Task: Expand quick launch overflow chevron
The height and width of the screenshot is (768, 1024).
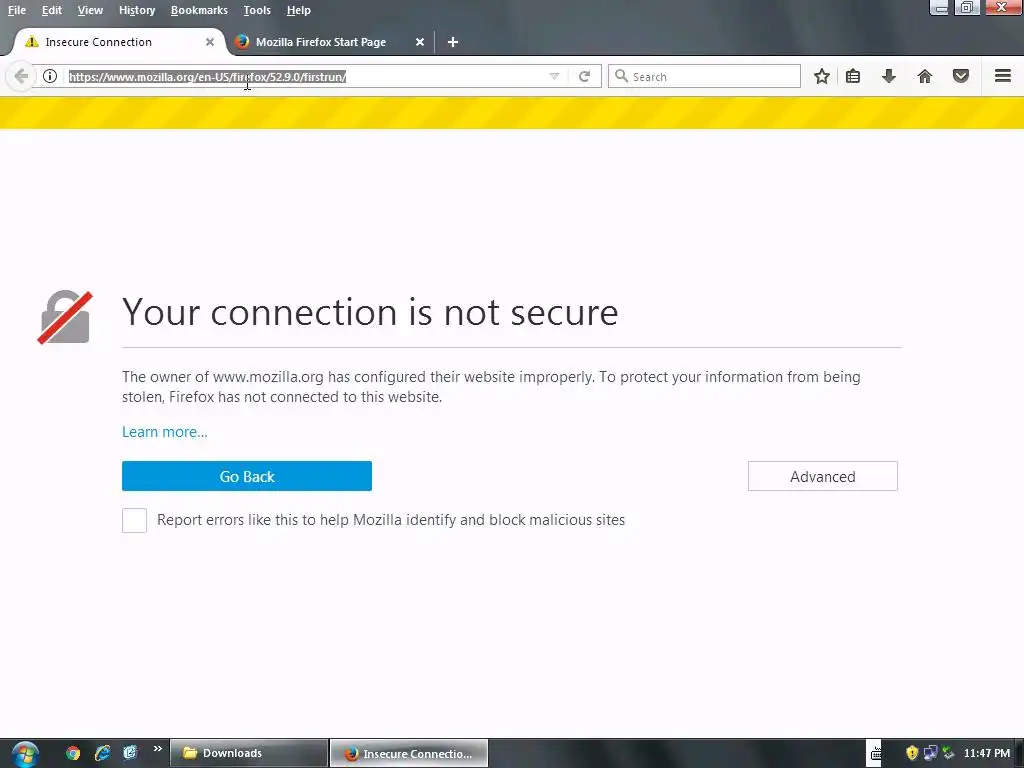Action: tap(157, 749)
